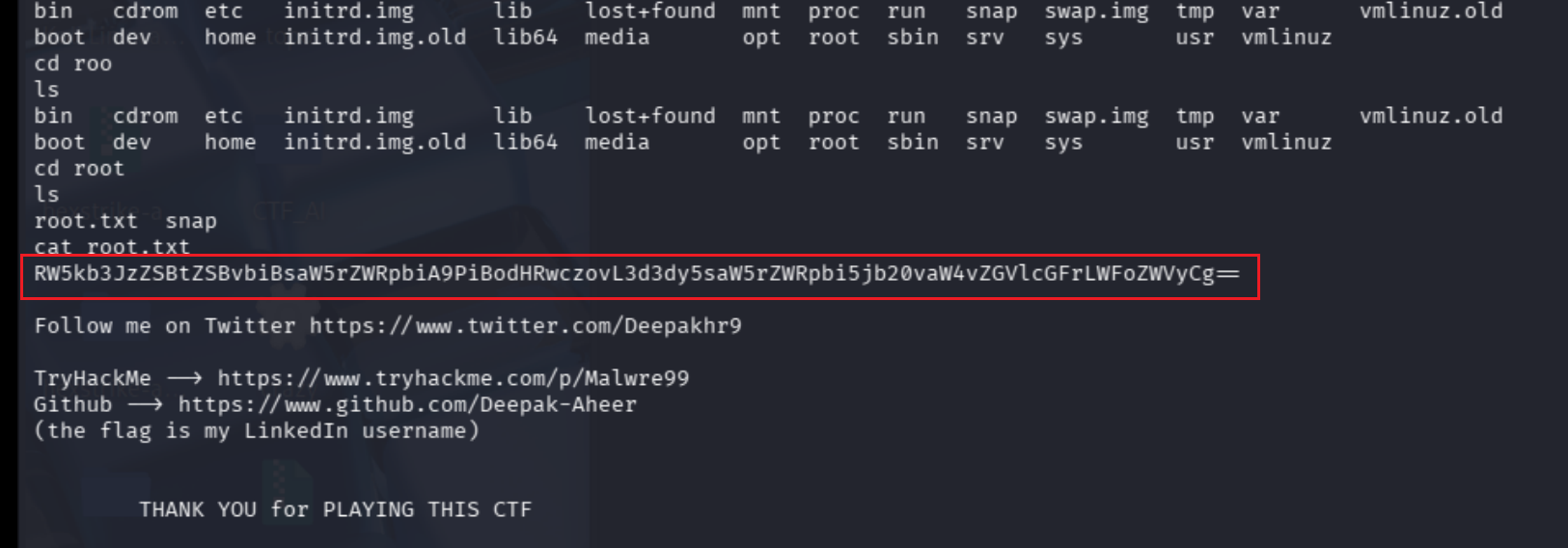Click the "Github" label before the arrow
The width and height of the screenshot is (1568, 548).
click(x=72, y=404)
